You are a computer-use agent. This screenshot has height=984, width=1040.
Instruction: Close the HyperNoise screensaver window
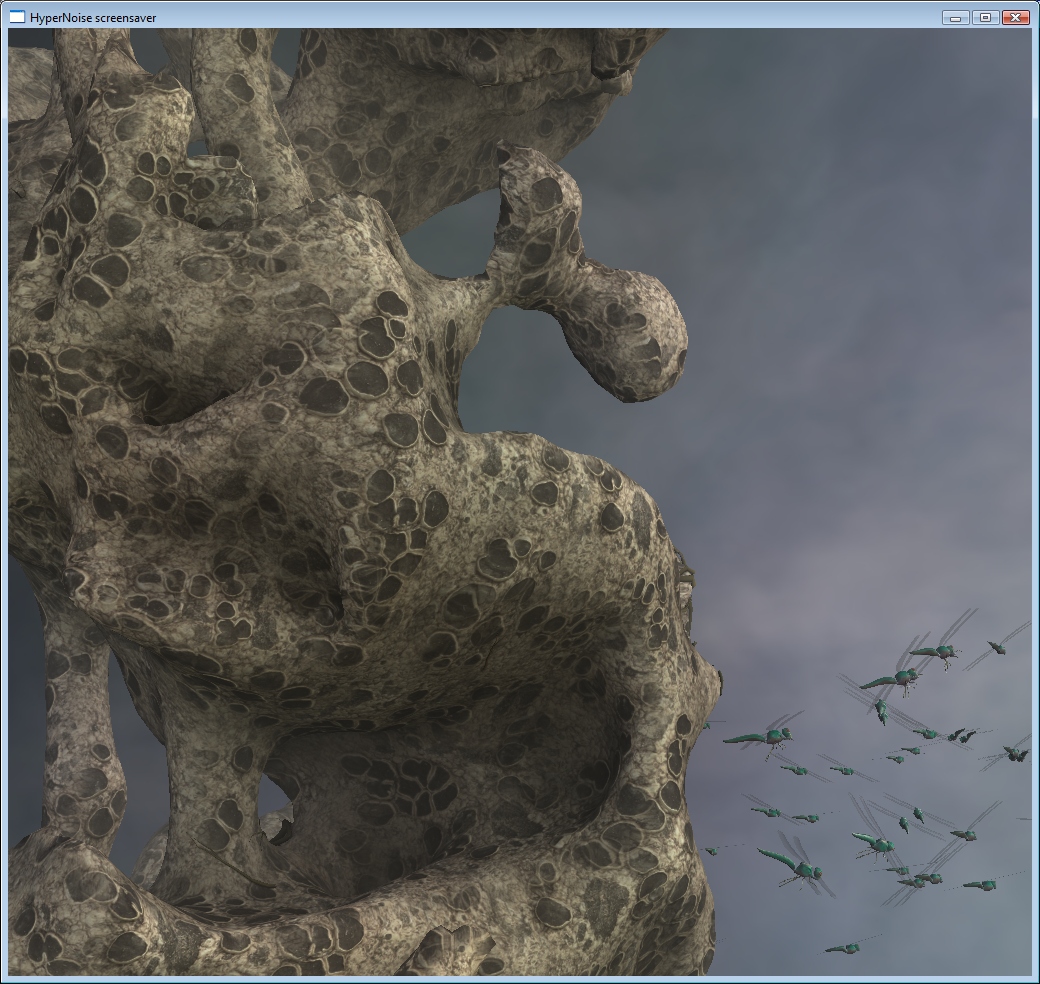[x=1016, y=17]
